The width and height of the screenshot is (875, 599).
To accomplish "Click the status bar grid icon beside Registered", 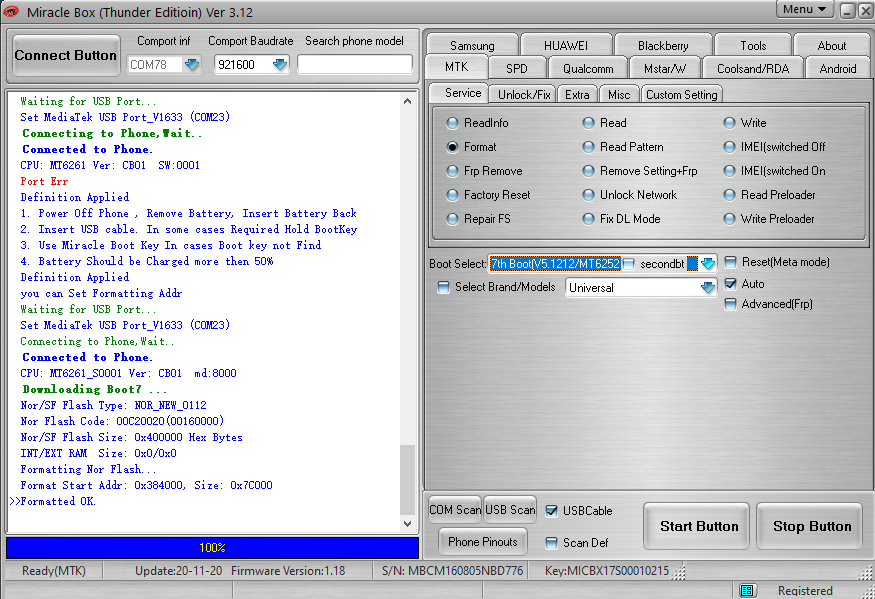I will (x=747, y=590).
